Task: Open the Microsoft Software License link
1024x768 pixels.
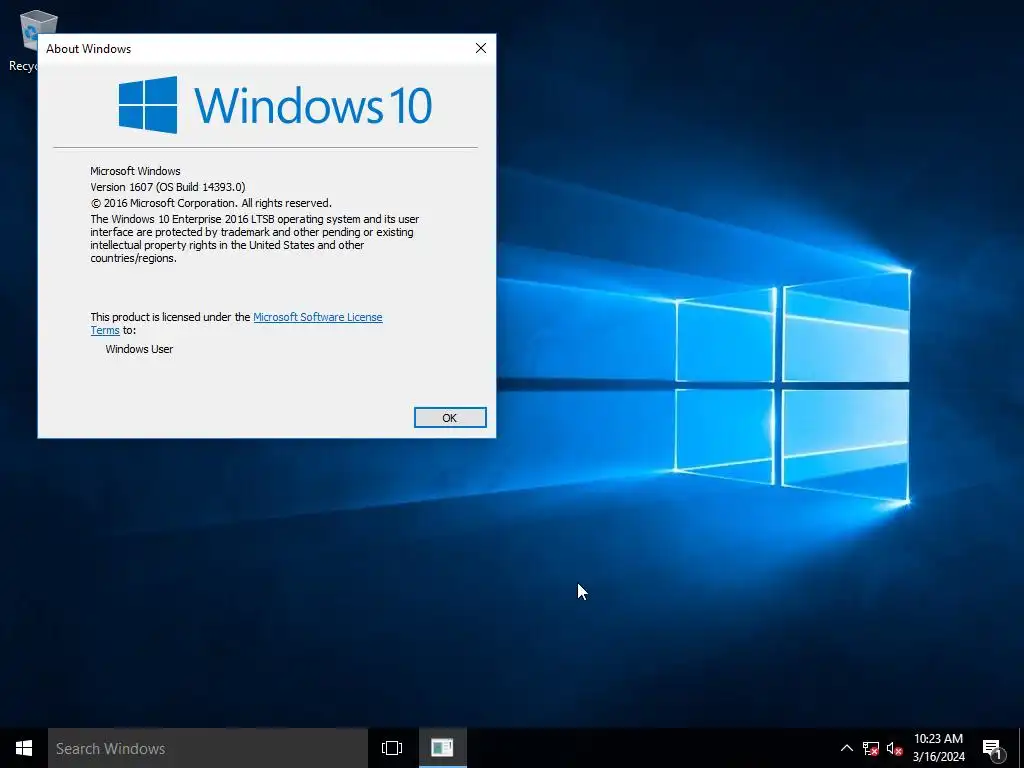Action: (x=317, y=317)
